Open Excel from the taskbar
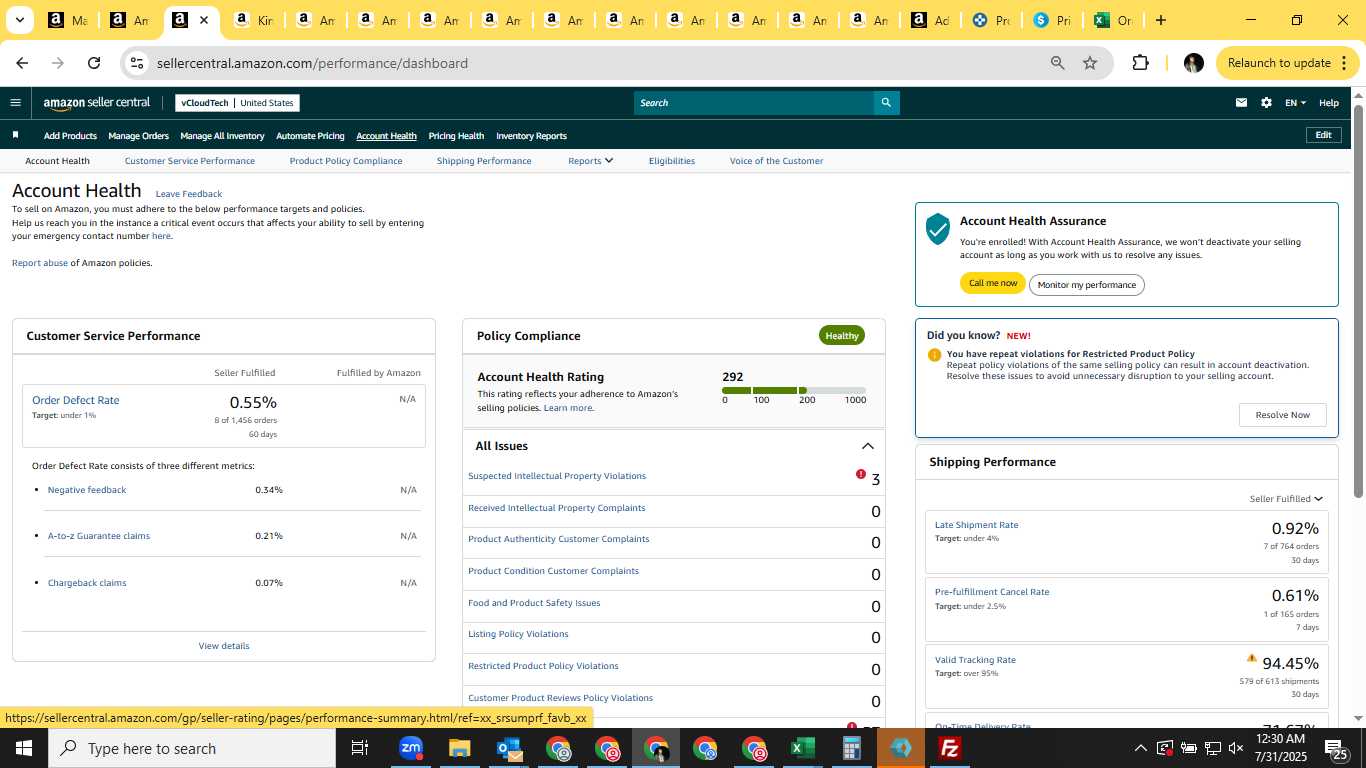The width and height of the screenshot is (1366, 768). tap(802, 748)
